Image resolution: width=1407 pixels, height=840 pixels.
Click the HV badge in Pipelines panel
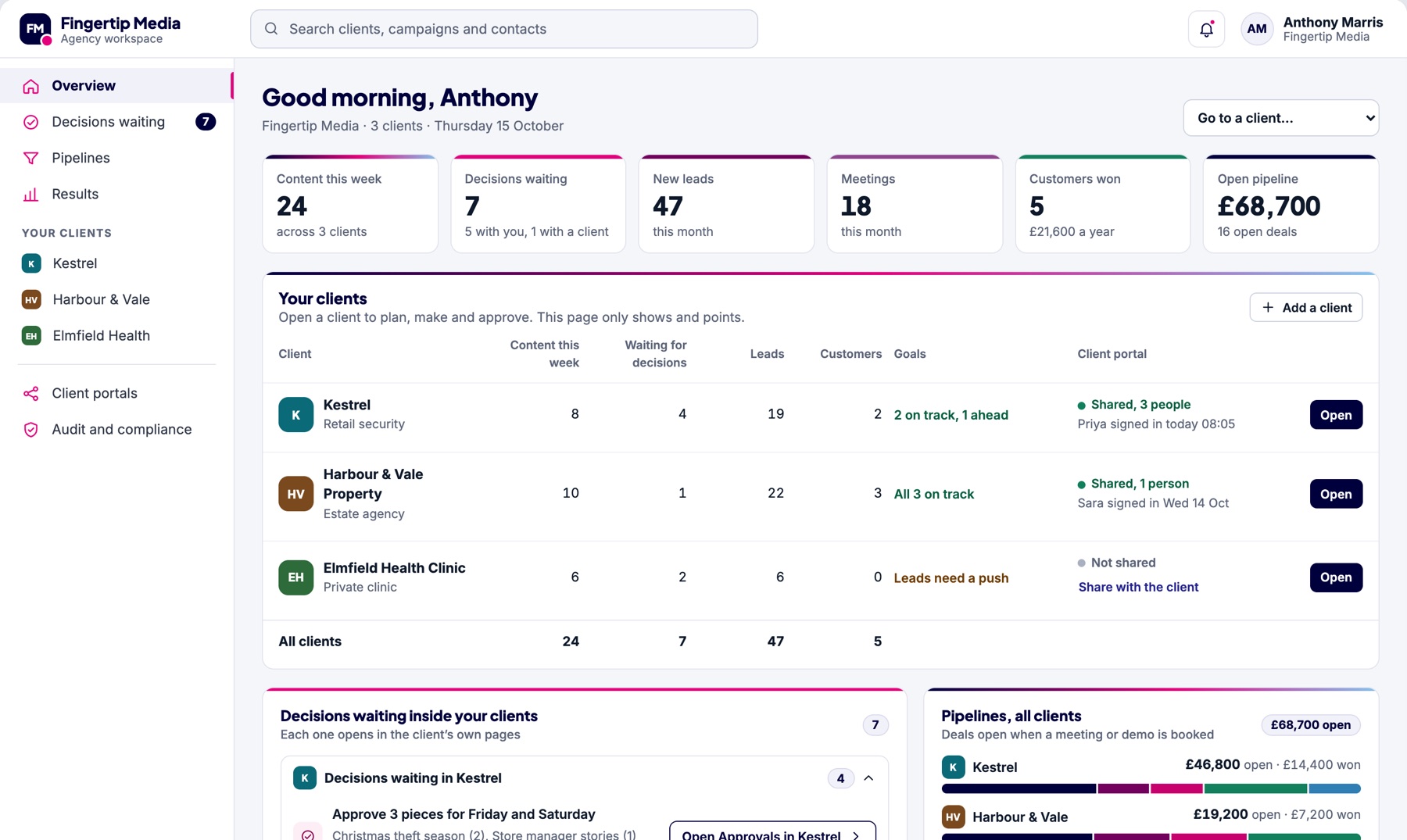point(953,817)
